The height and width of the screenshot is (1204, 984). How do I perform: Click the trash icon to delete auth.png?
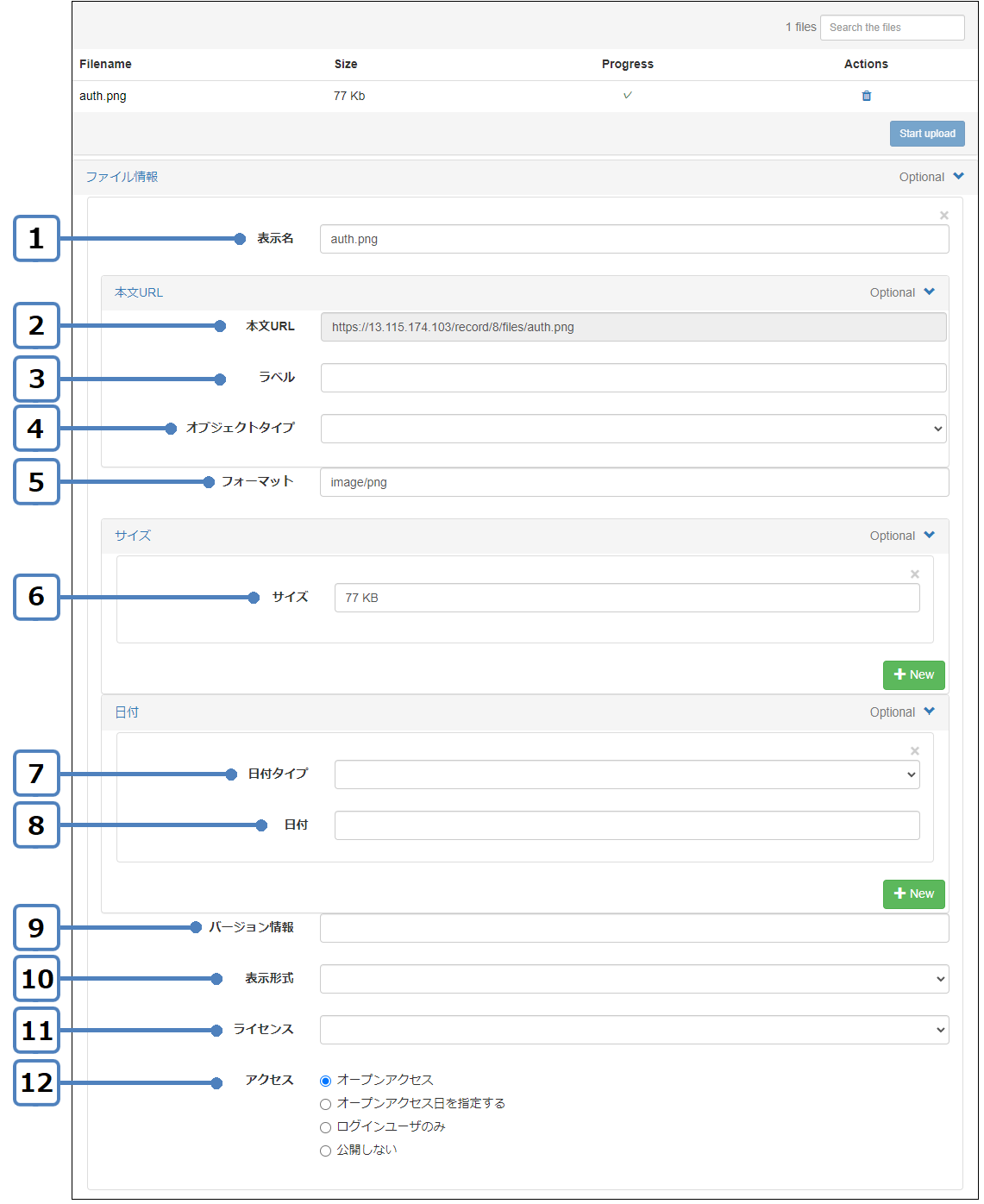866,96
